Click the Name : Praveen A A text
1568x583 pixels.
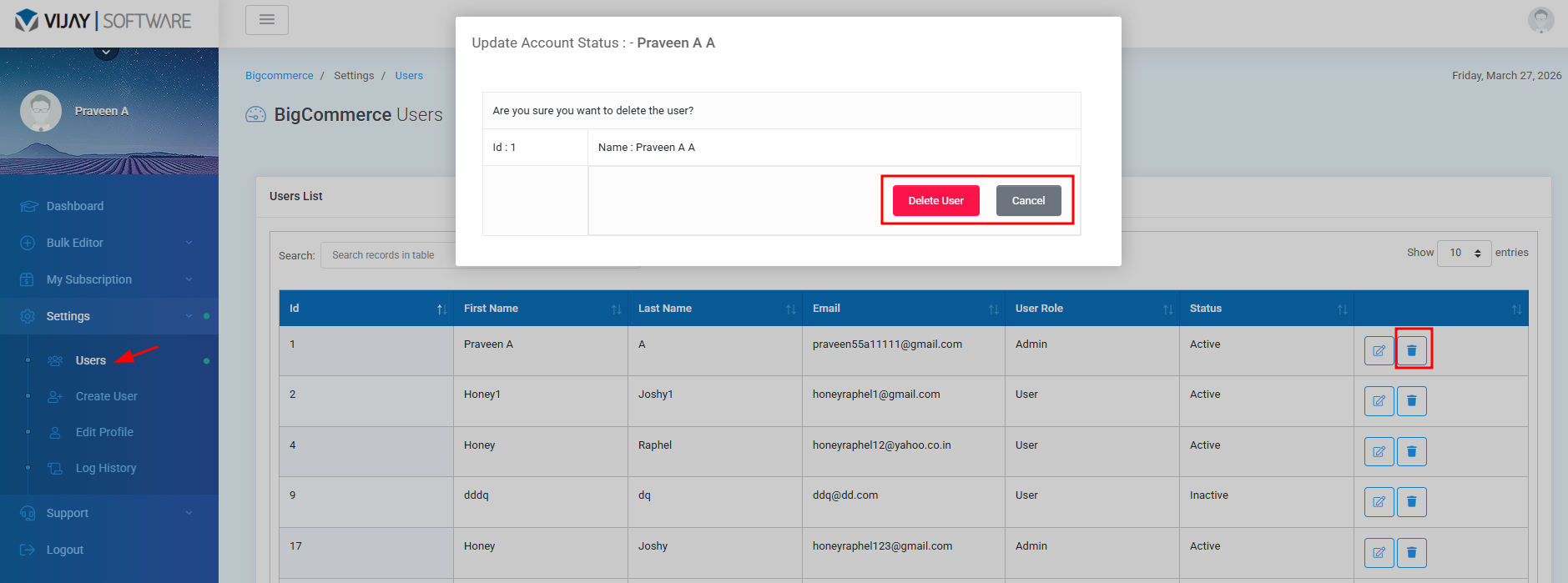(647, 148)
